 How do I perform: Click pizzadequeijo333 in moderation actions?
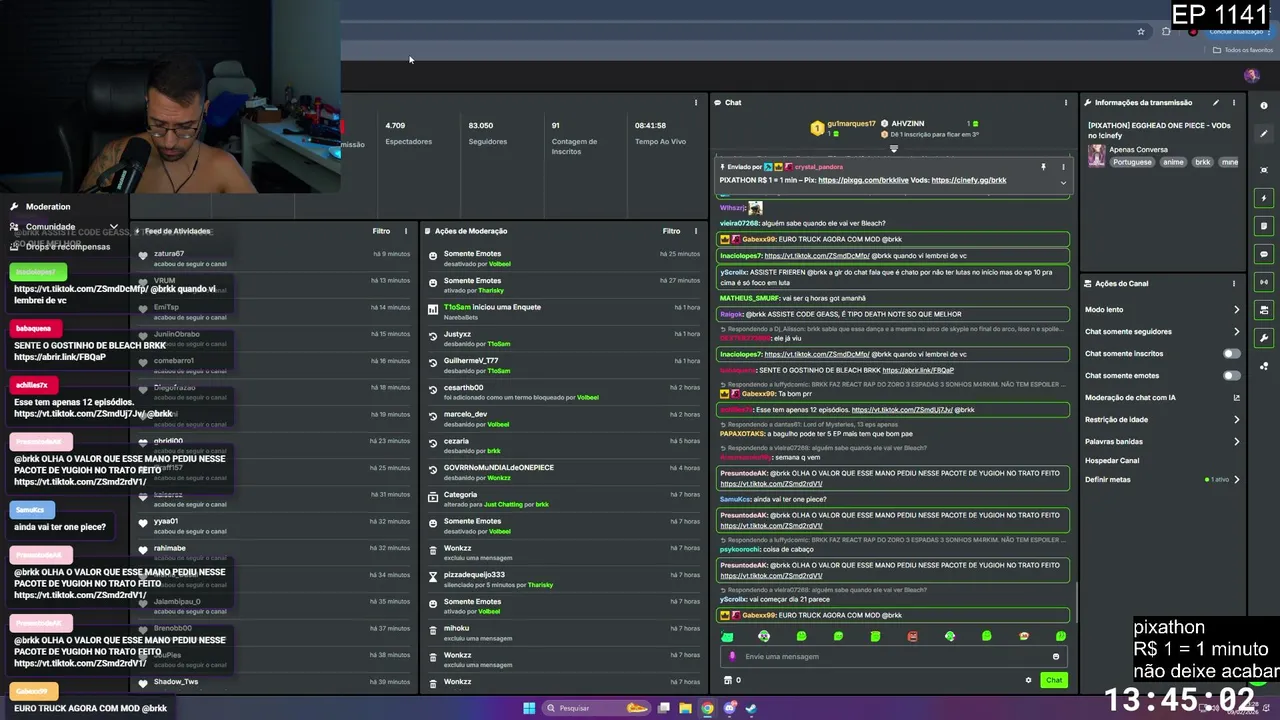[474, 575]
